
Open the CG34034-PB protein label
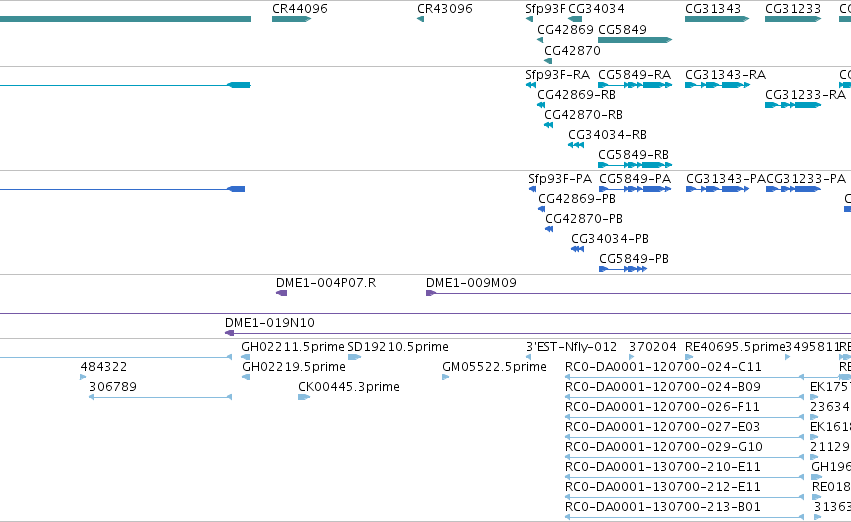tap(609, 239)
